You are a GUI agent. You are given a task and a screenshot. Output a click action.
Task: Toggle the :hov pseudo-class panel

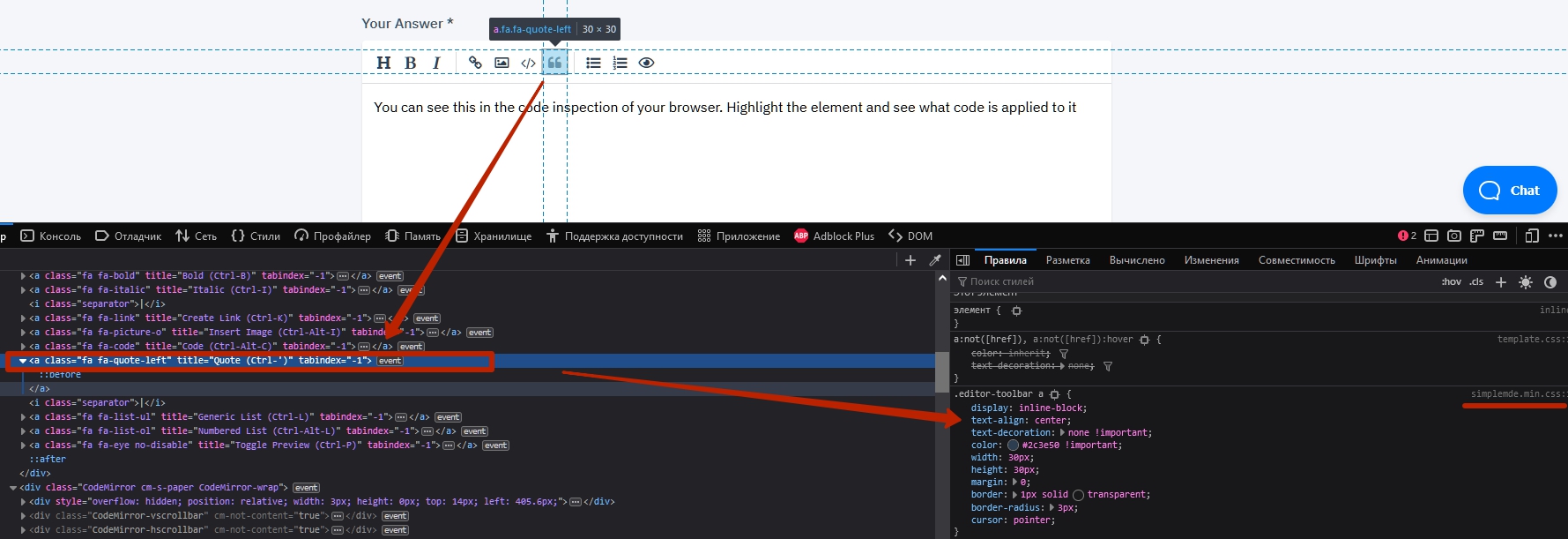[1451, 282]
